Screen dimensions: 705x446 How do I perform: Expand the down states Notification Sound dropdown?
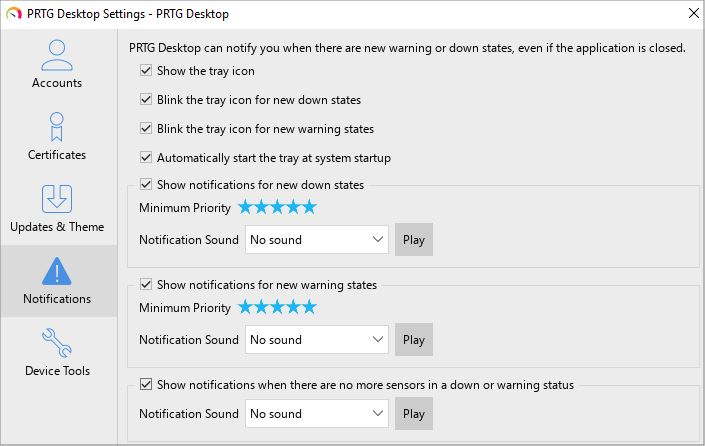tap(317, 240)
